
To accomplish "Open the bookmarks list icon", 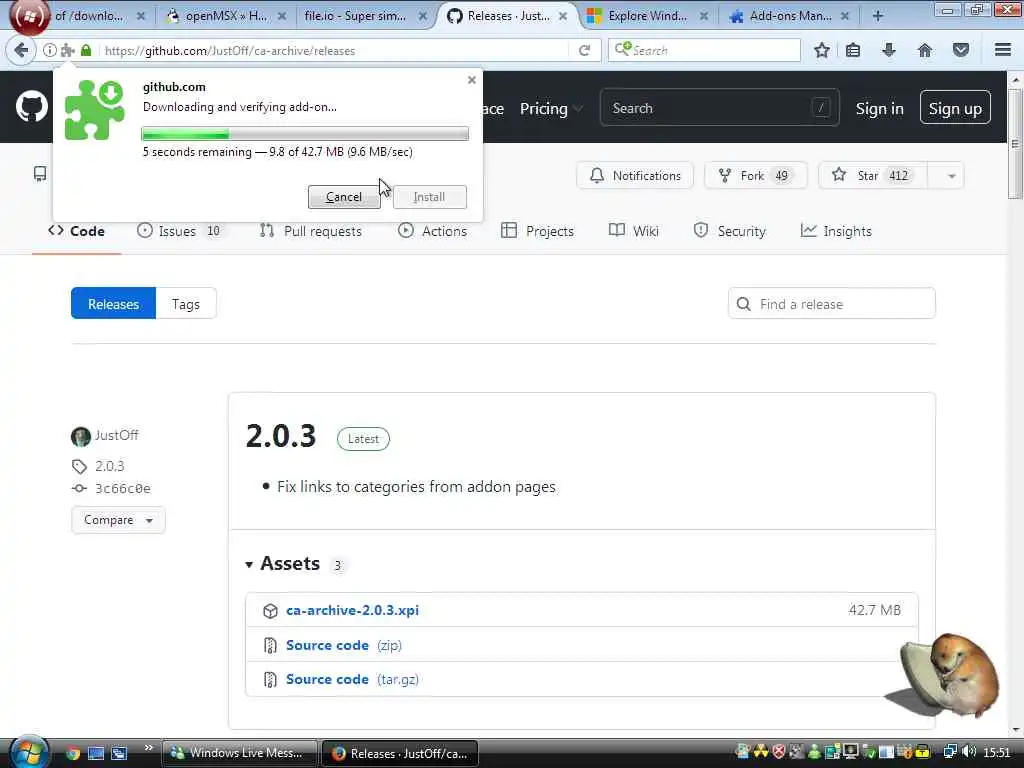I will pos(853,50).
